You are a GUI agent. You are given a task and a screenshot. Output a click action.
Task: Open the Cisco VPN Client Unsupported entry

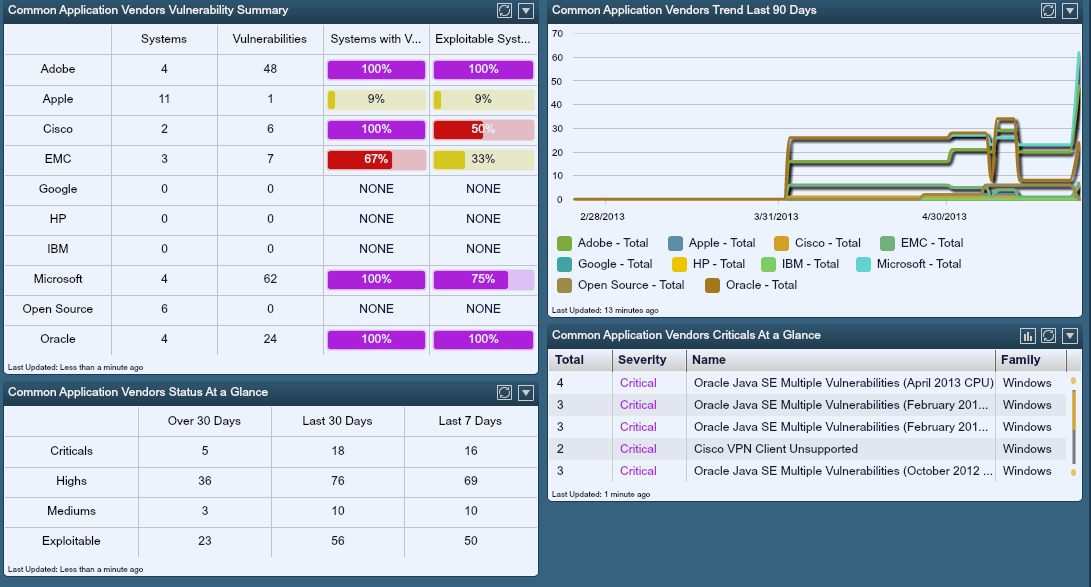point(776,449)
